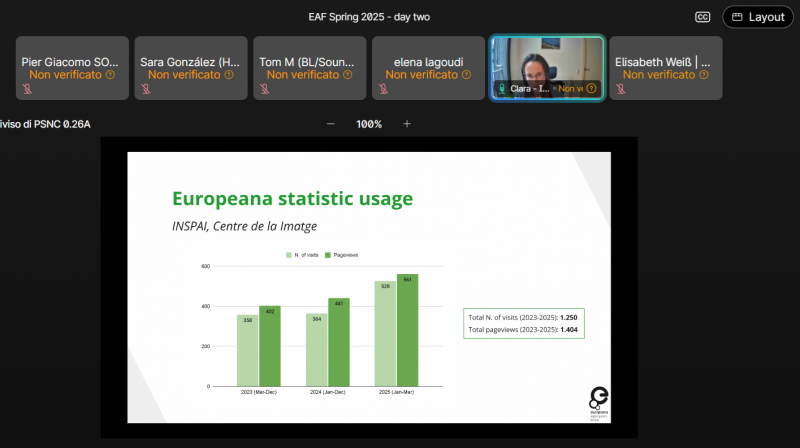Click the 200 y-axis value
This screenshot has width=800, height=448.
[206, 346]
